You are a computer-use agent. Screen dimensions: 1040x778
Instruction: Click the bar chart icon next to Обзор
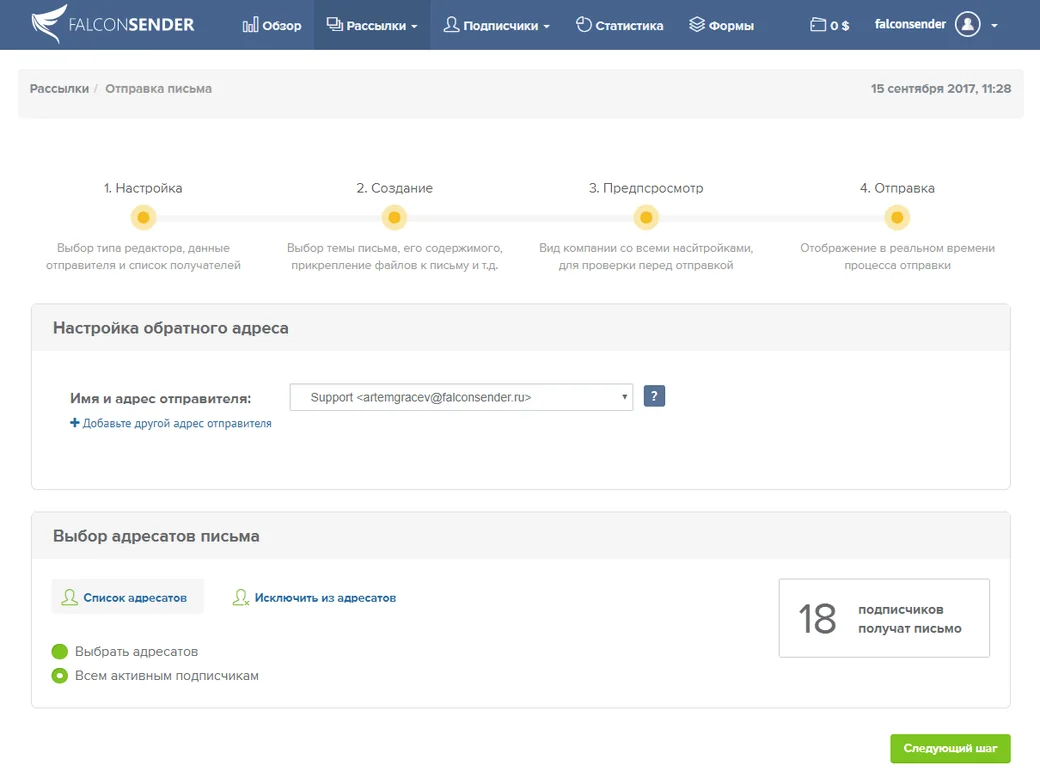tap(250, 25)
